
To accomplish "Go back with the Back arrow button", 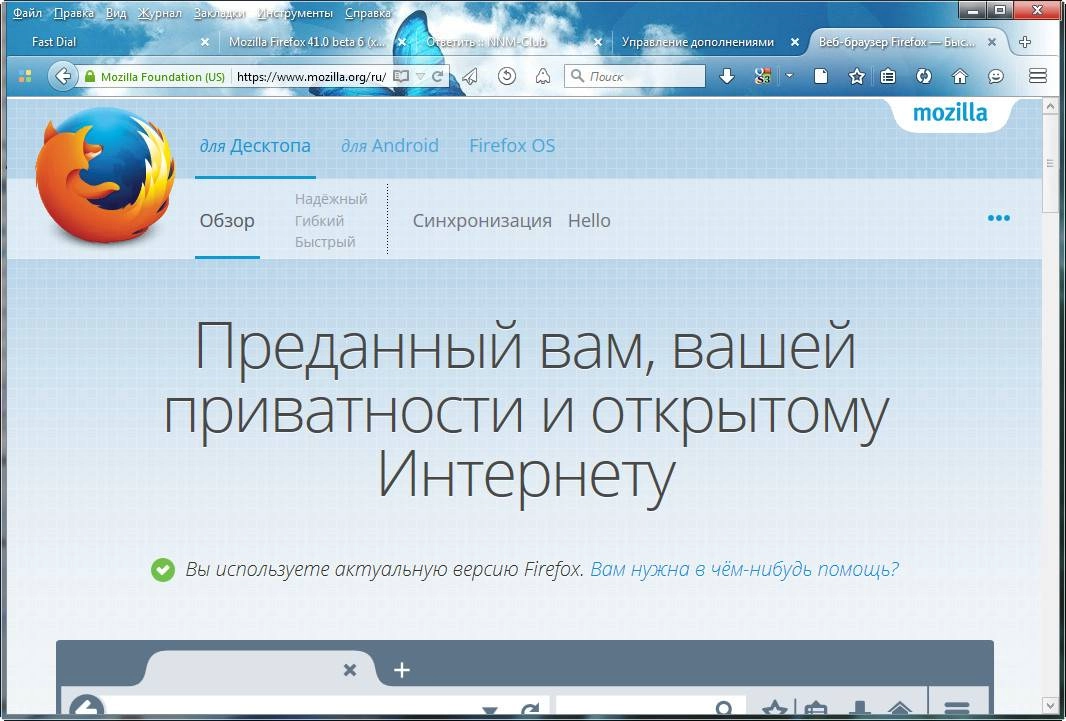I will pyautogui.click(x=62, y=76).
